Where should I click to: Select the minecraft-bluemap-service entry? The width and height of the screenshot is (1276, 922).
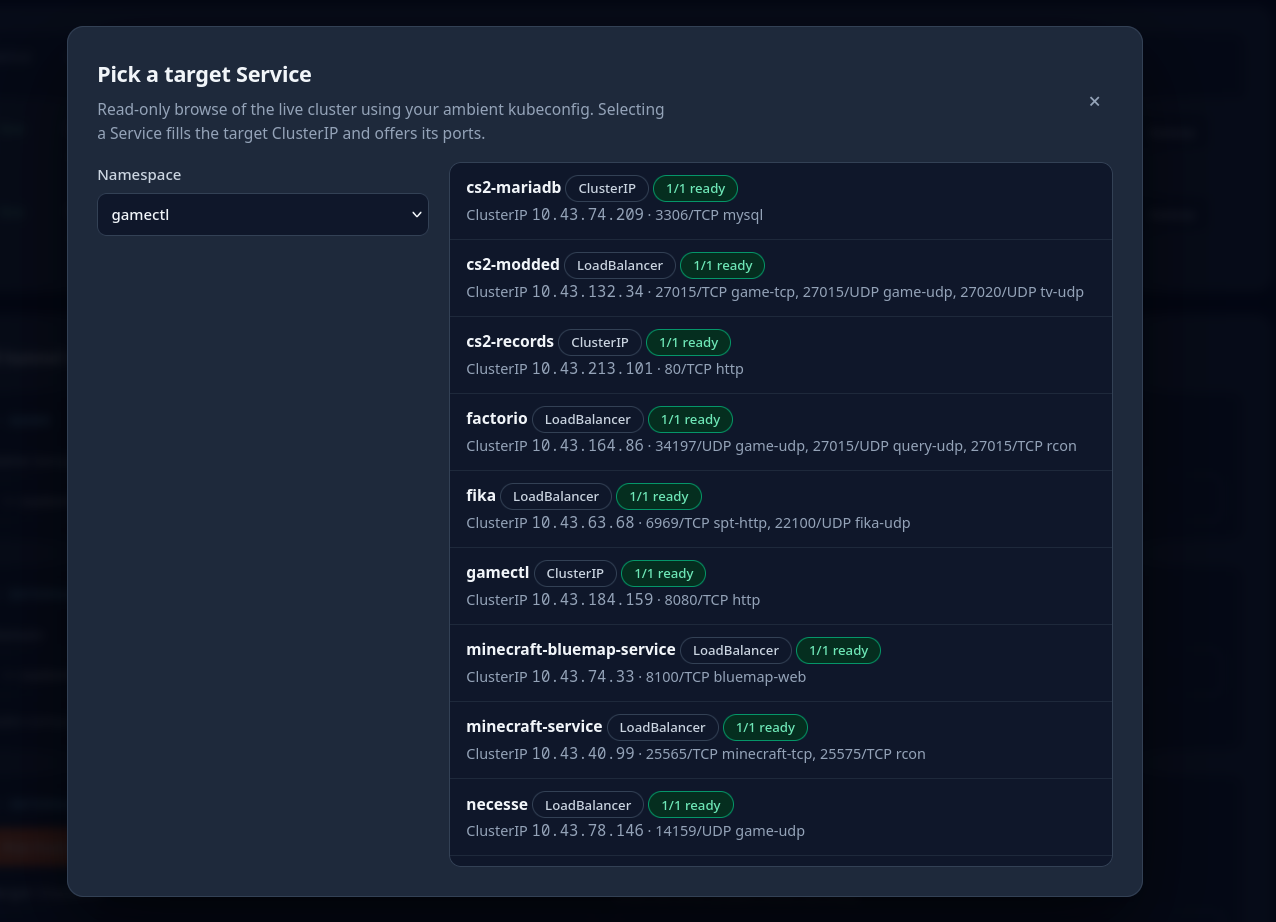point(781,663)
